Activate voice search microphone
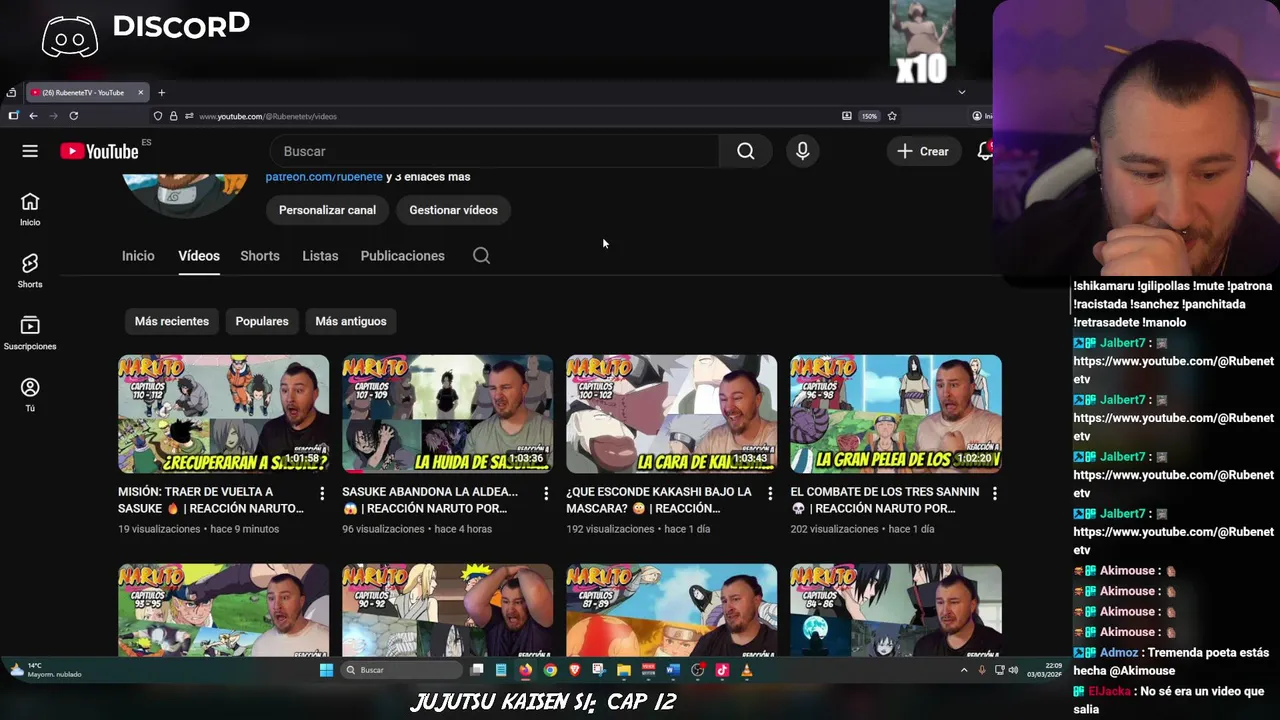1280x720 pixels. click(x=802, y=151)
